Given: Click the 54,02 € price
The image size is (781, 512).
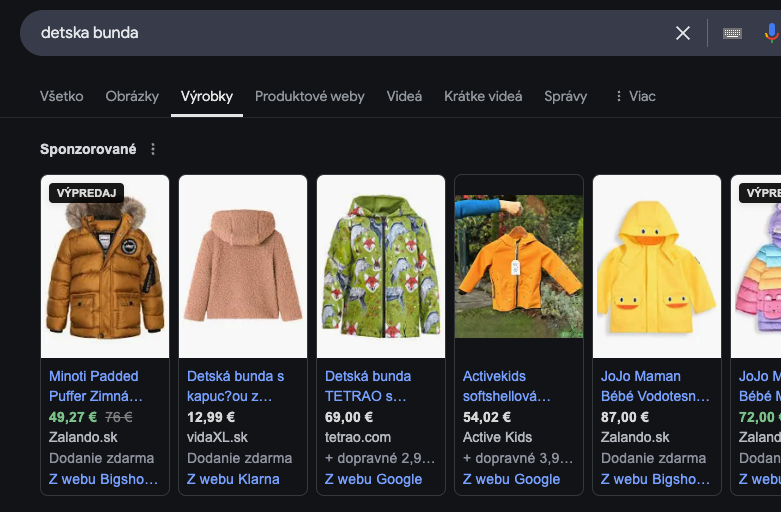Looking at the screenshot, I should coord(487,417).
